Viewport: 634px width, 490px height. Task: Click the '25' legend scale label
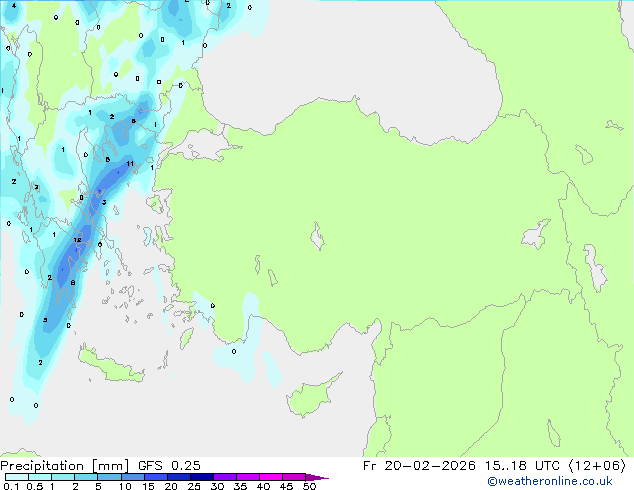point(194,486)
